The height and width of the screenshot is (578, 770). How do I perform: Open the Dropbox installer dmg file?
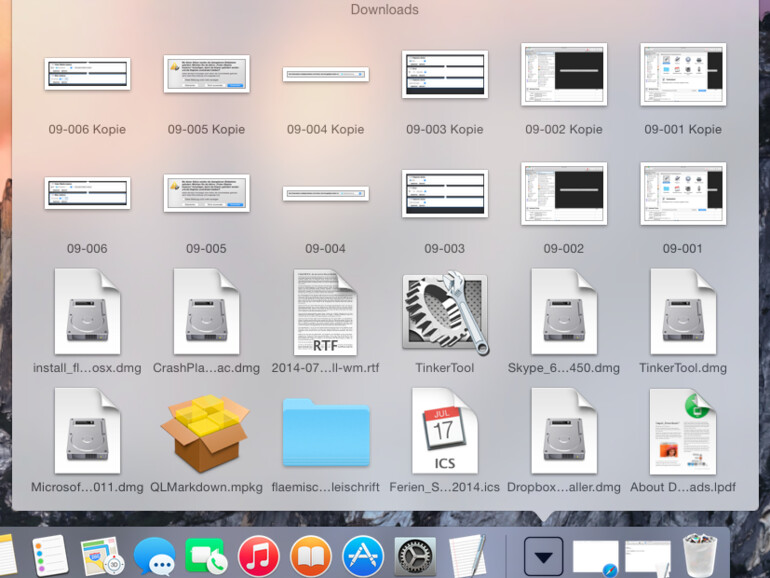(x=564, y=432)
